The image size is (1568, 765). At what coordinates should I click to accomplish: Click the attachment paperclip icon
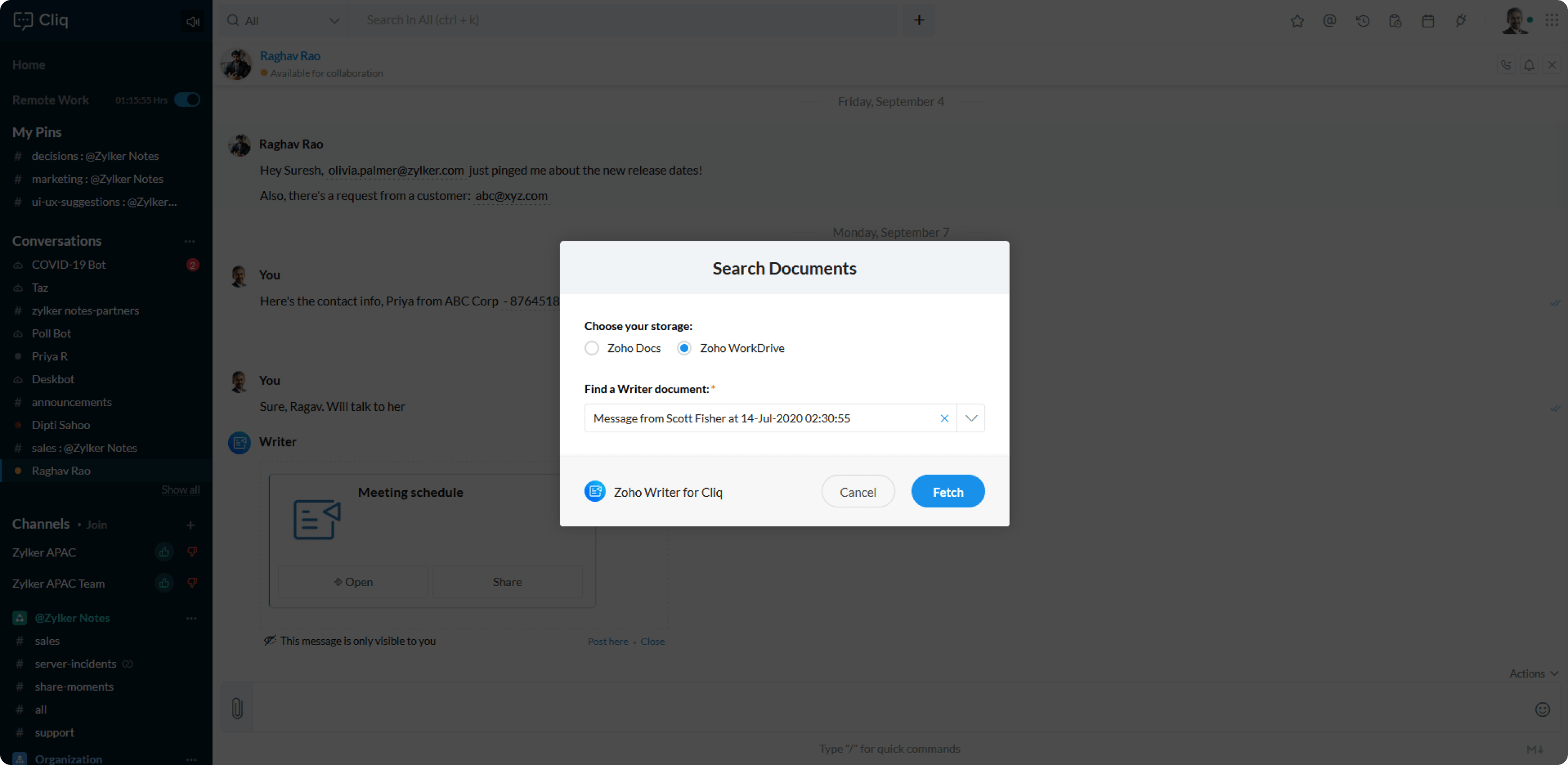tap(237, 709)
